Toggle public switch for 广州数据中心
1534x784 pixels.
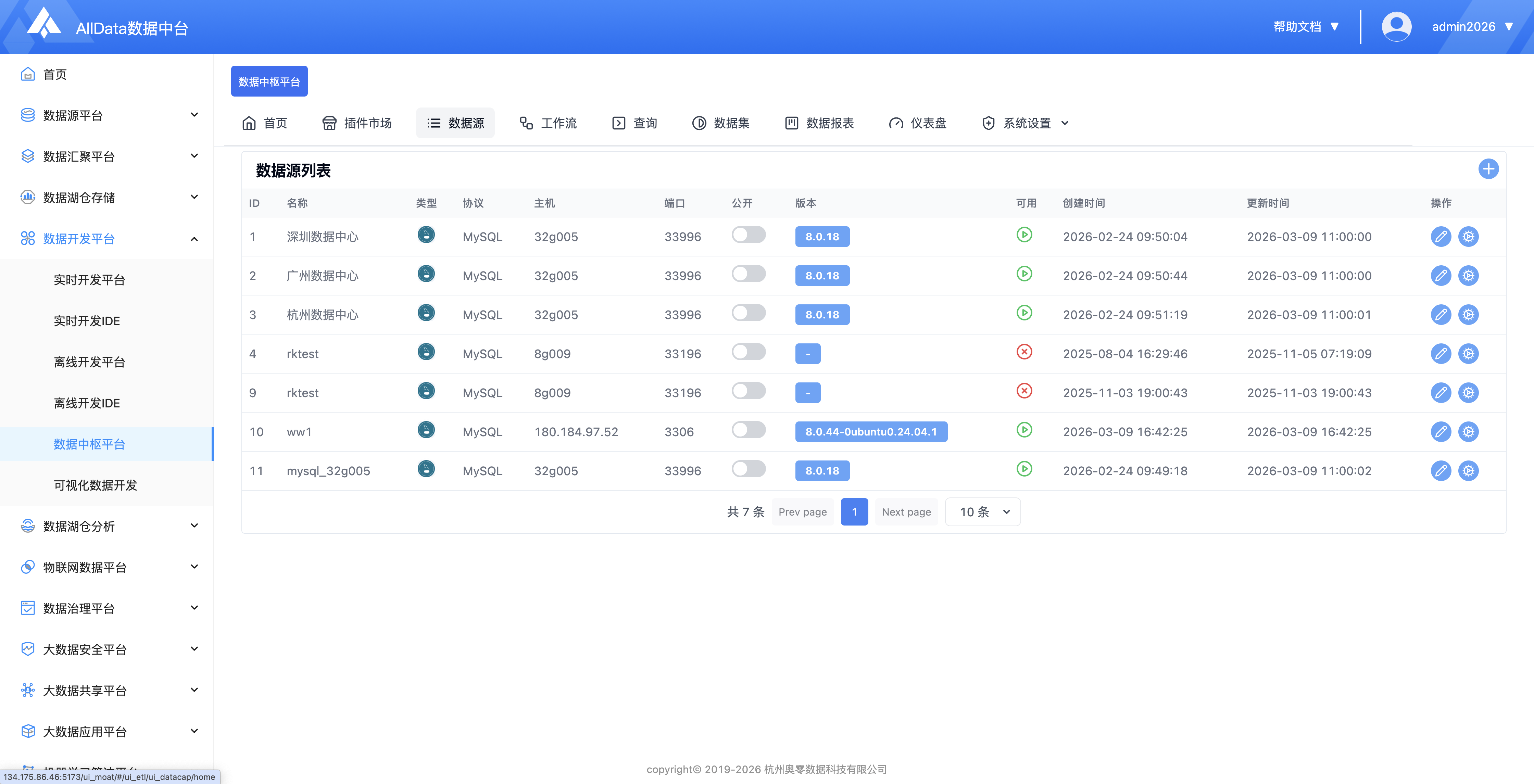pos(748,274)
